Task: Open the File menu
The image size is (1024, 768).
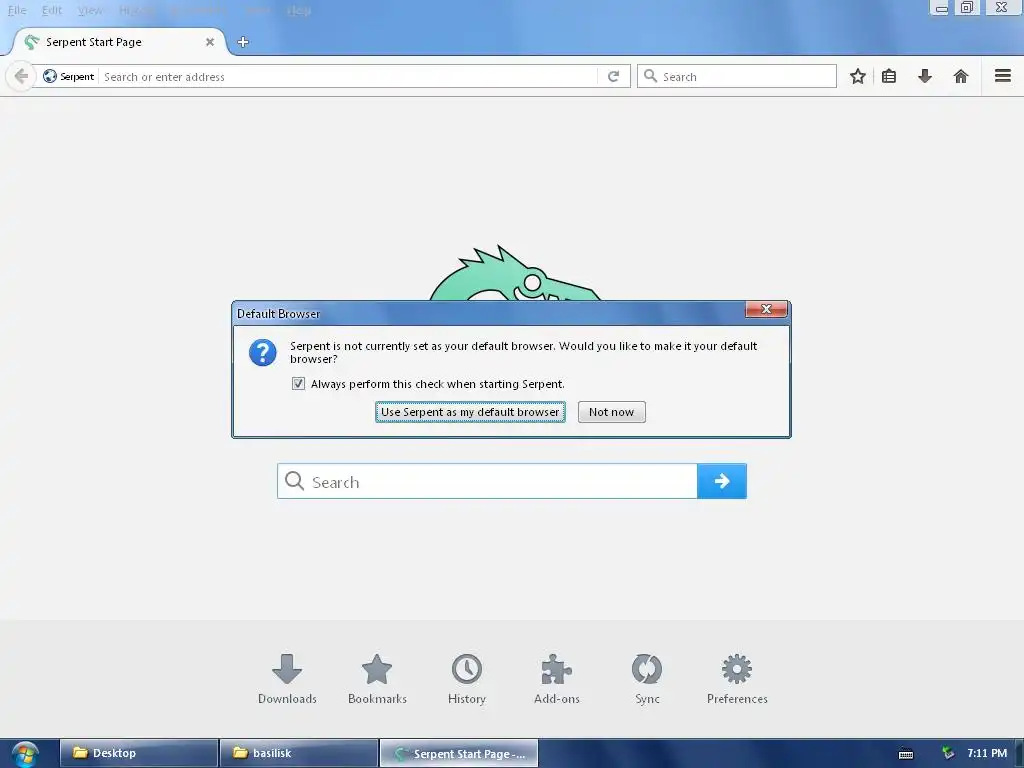Action: coord(17,10)
